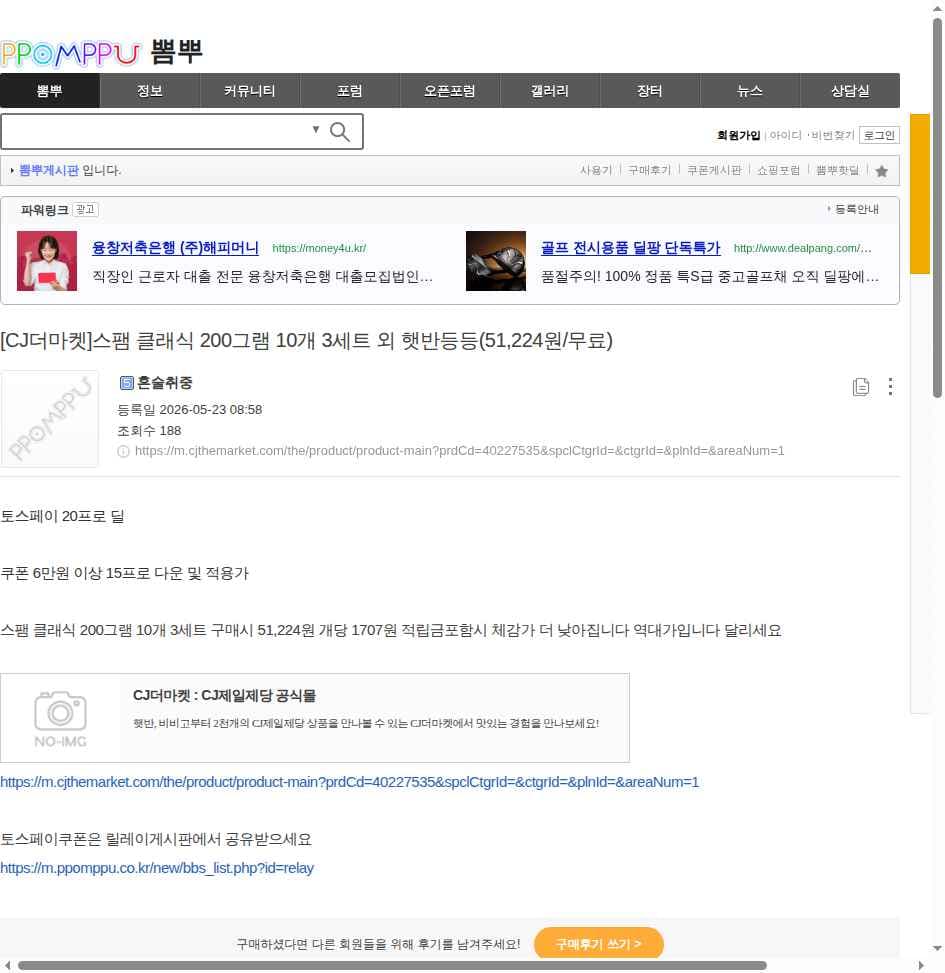Click the 조회수 188 text
Screen dimensions: 945x973
tap(149, 431)
